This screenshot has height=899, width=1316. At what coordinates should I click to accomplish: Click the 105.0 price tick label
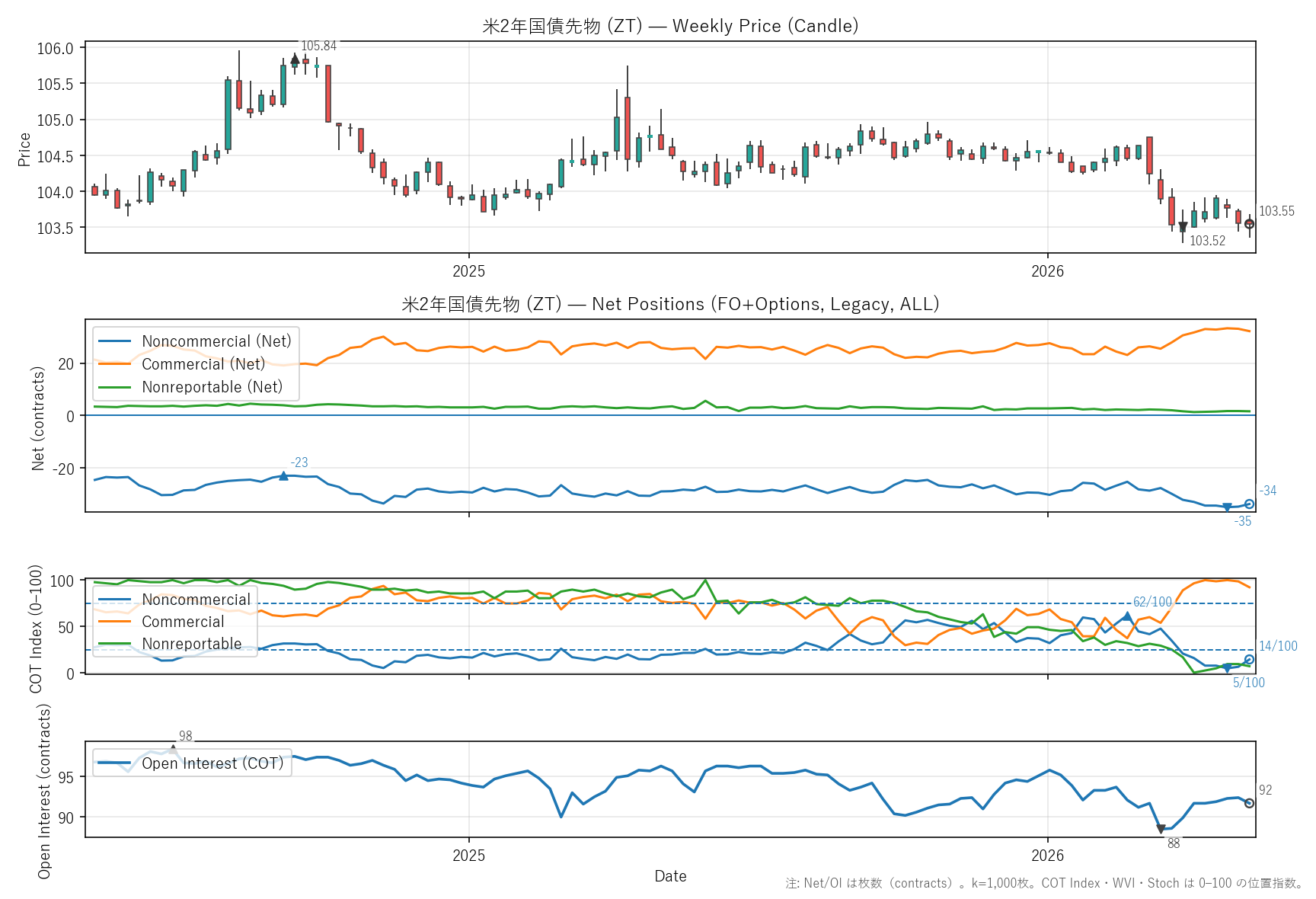tap(56, 120)
